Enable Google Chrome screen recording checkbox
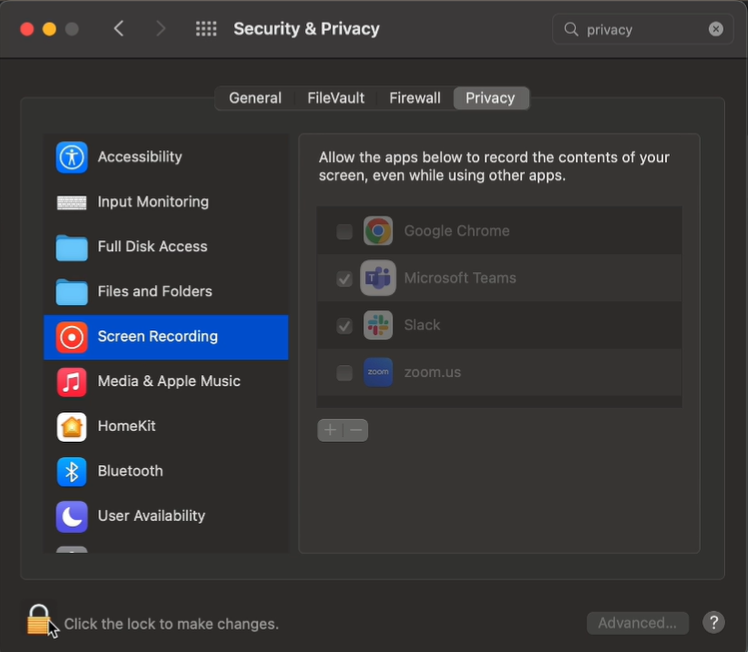 tap(345, 232)
